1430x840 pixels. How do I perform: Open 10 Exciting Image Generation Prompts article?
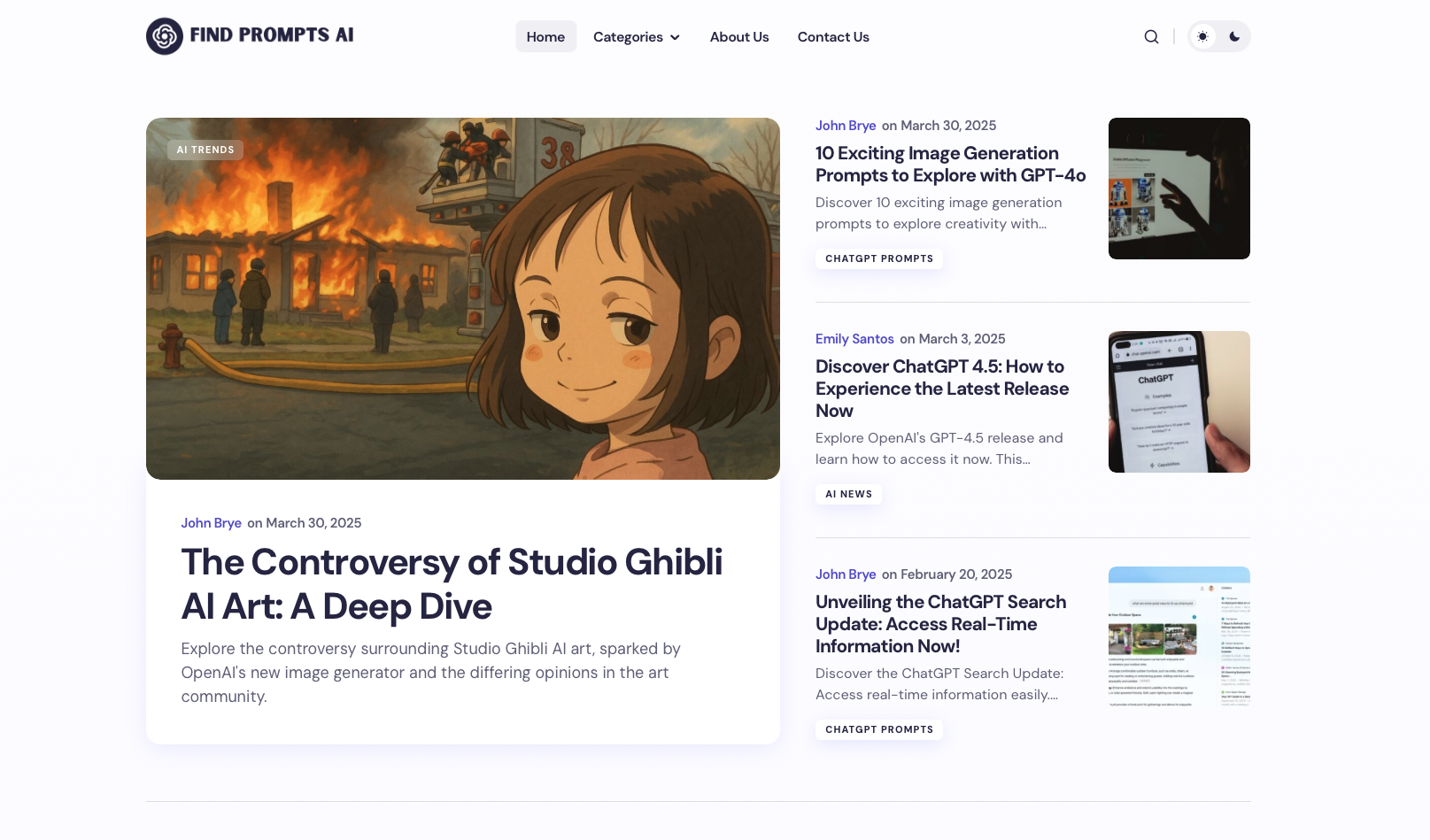pos(949,165)
